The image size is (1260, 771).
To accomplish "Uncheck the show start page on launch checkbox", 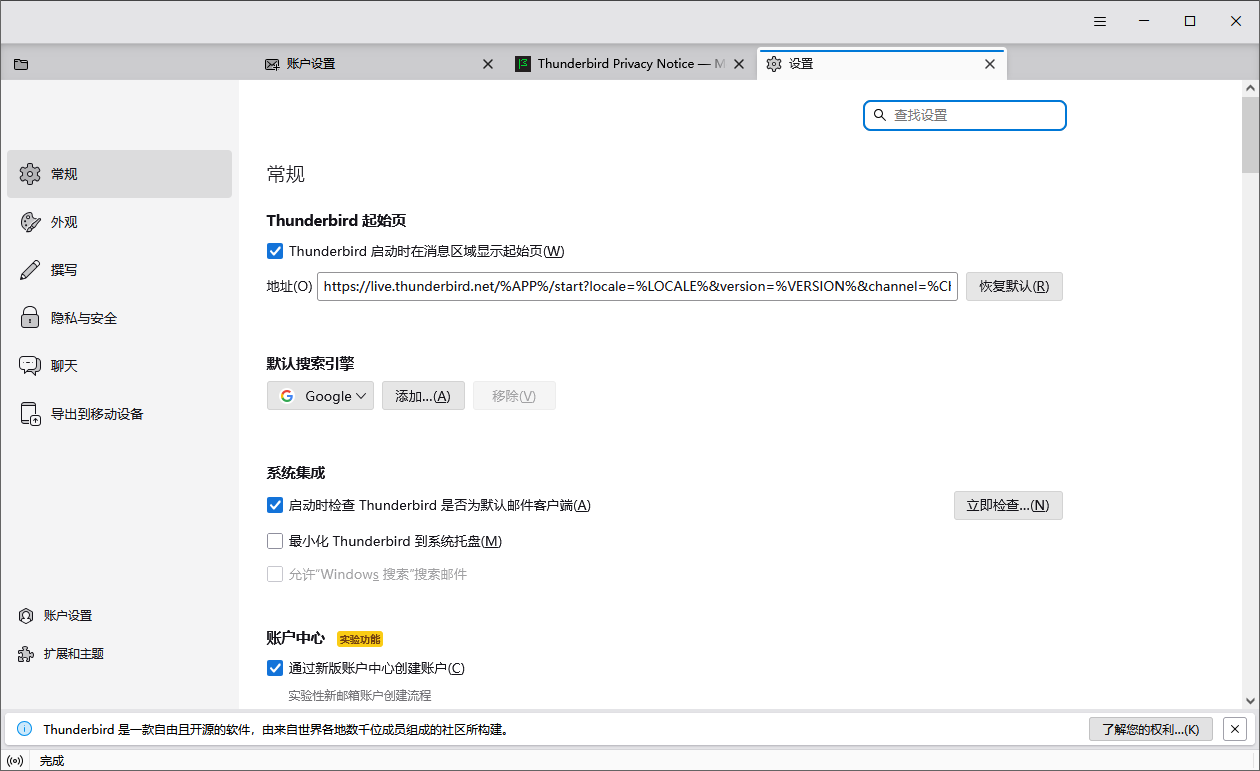I will pyautogui.click(x=275, y=251).
